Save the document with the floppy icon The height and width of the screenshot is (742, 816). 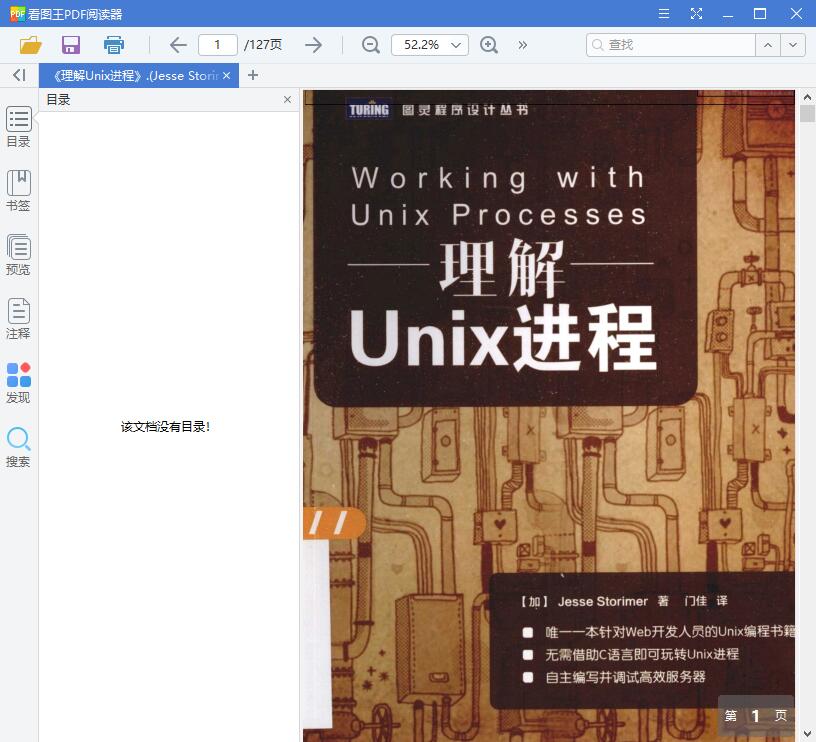71,45
